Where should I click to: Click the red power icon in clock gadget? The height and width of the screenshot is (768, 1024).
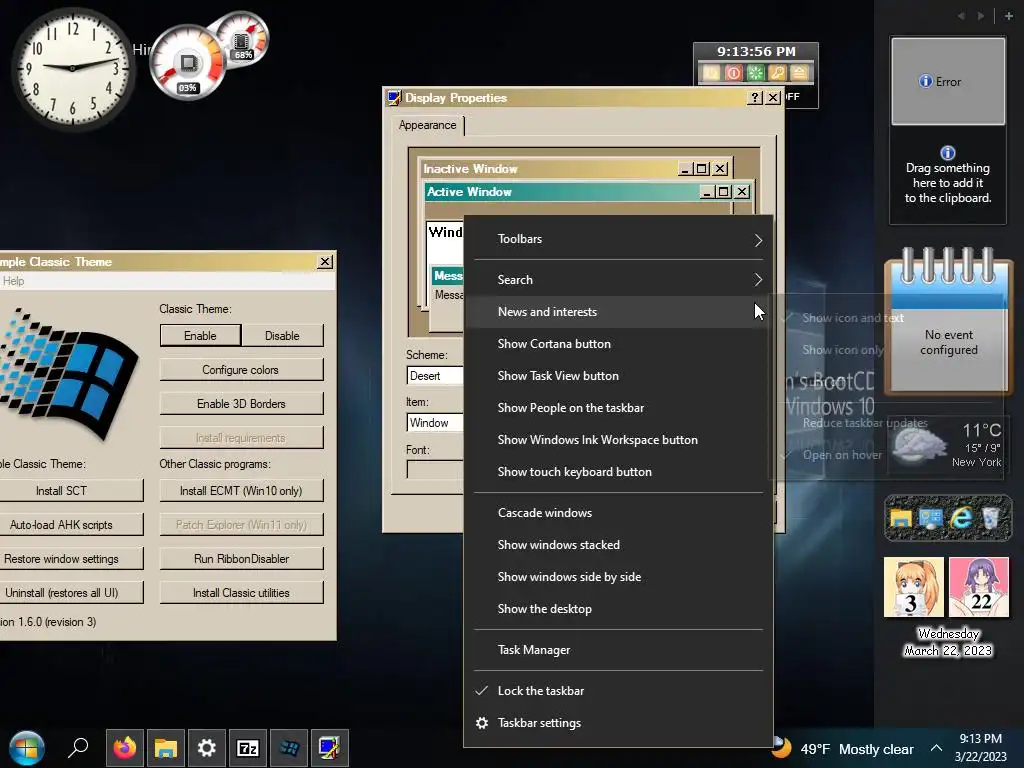(x=733, y=72)
